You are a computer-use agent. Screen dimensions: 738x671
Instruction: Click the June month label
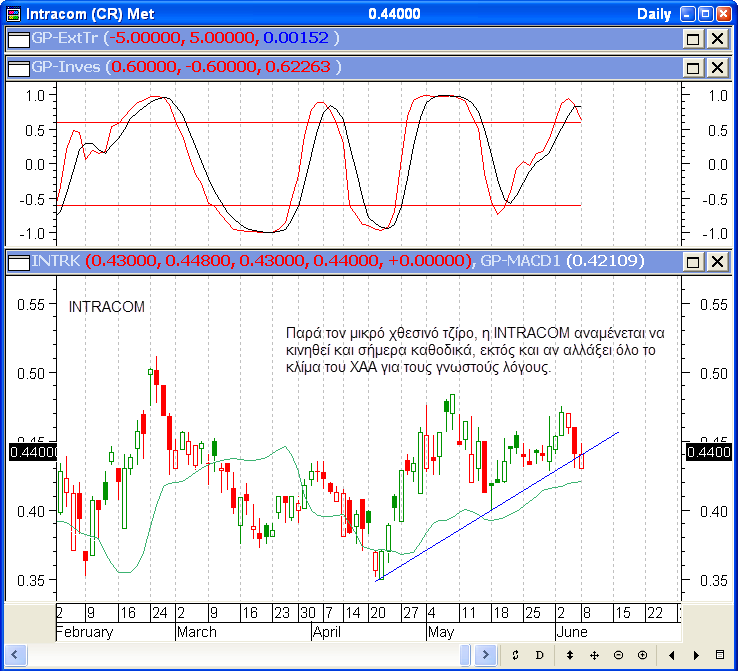(572, 632)
